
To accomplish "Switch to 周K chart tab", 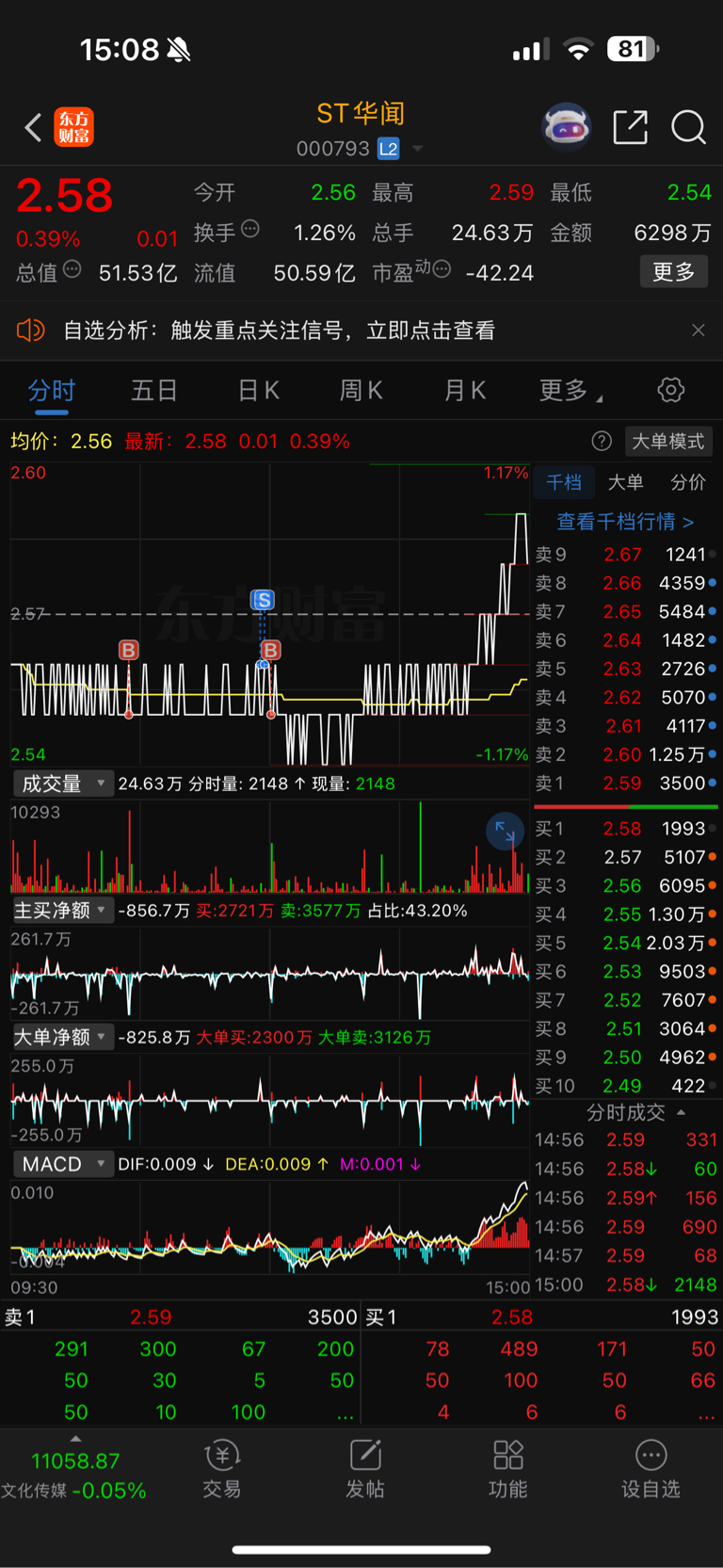I will (361, 390).
